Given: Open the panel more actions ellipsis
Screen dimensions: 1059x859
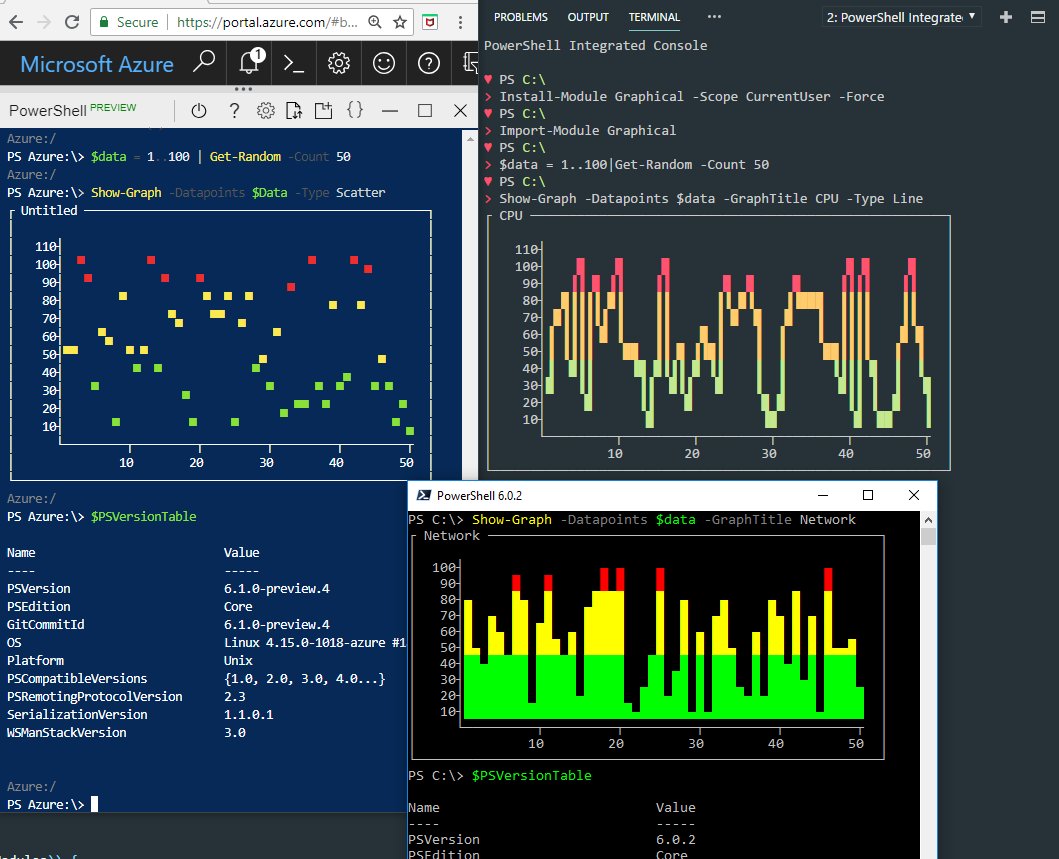Looking at the screenshot, I should coord(714,17).
